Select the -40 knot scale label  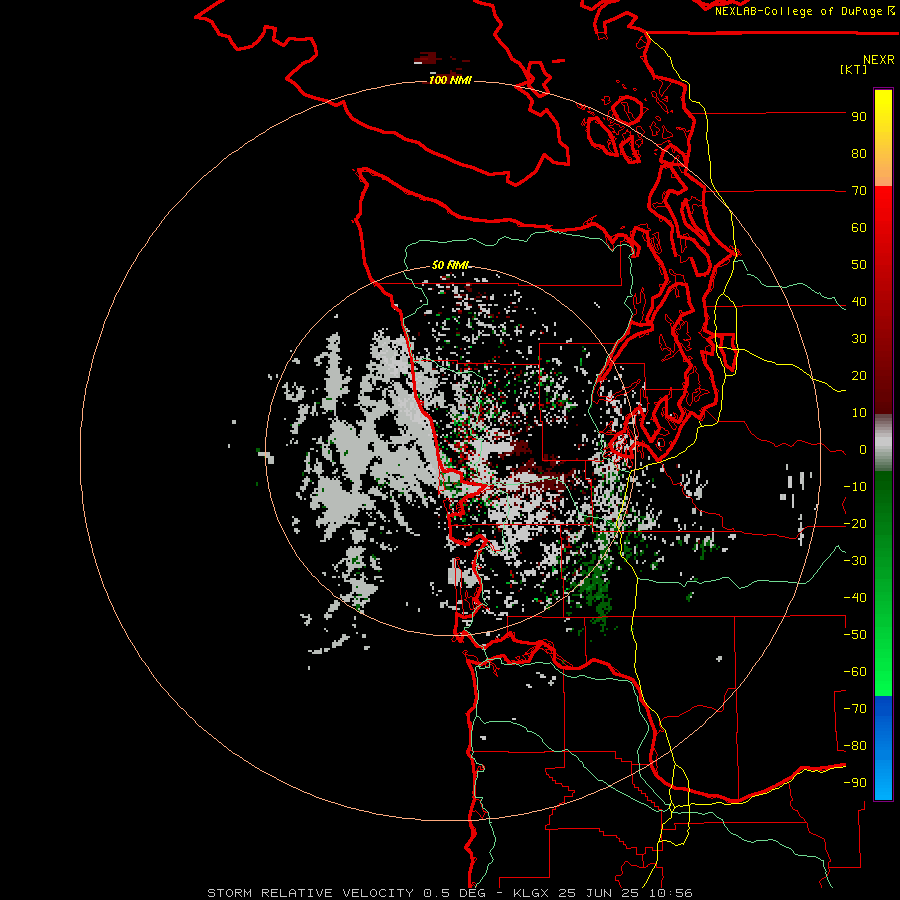855,598
